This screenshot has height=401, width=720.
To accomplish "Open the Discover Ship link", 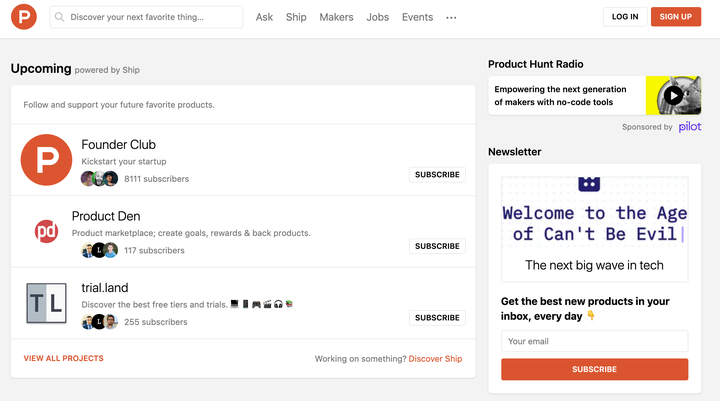I will (435, 359).
